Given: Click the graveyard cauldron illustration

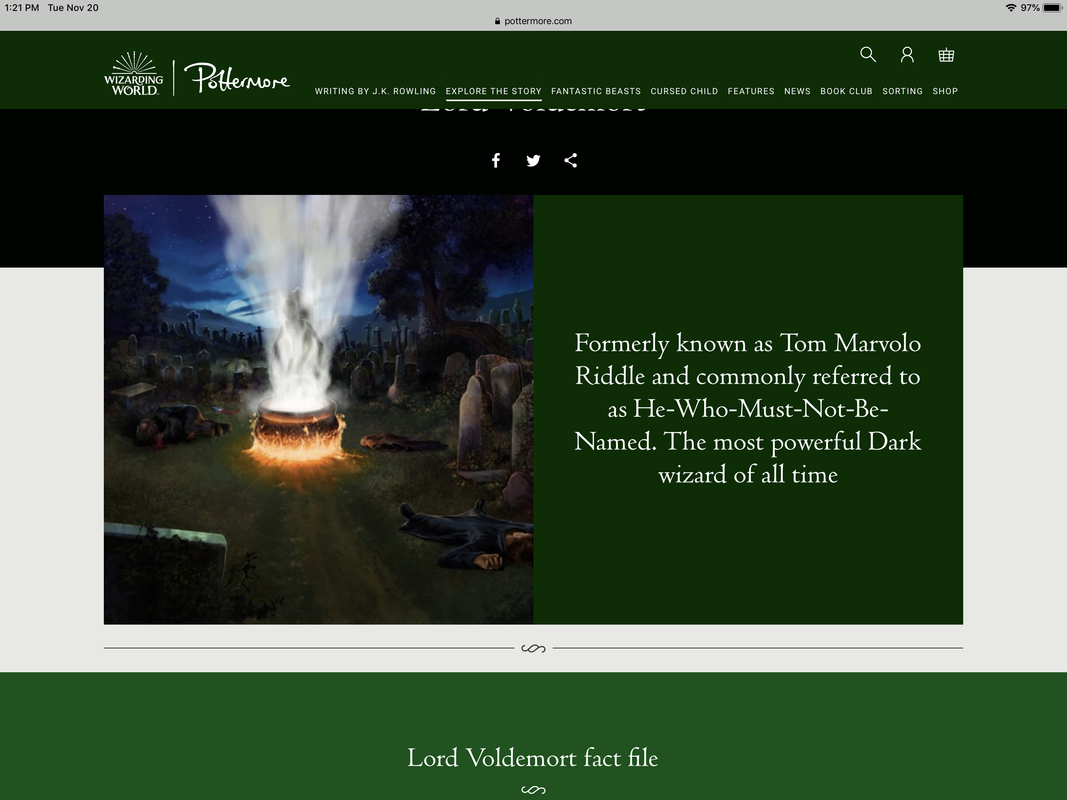Looking at the screenshot, I should click(318, 410).
